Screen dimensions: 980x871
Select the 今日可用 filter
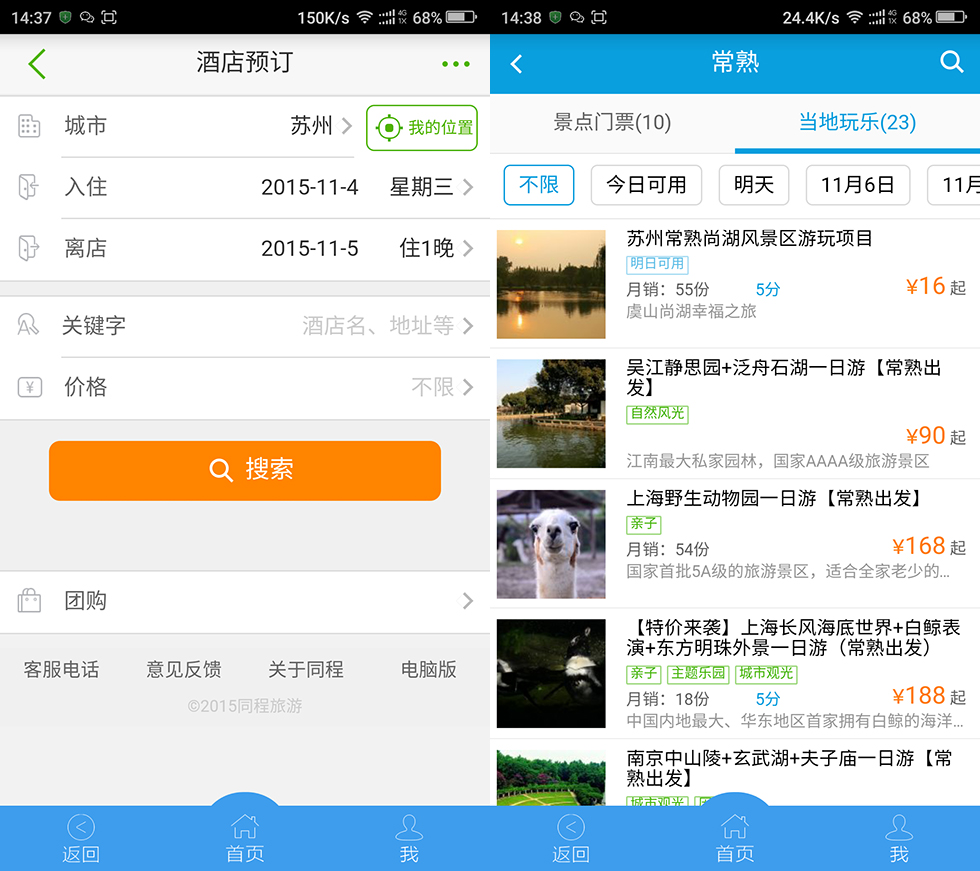[x=646, y=185]
